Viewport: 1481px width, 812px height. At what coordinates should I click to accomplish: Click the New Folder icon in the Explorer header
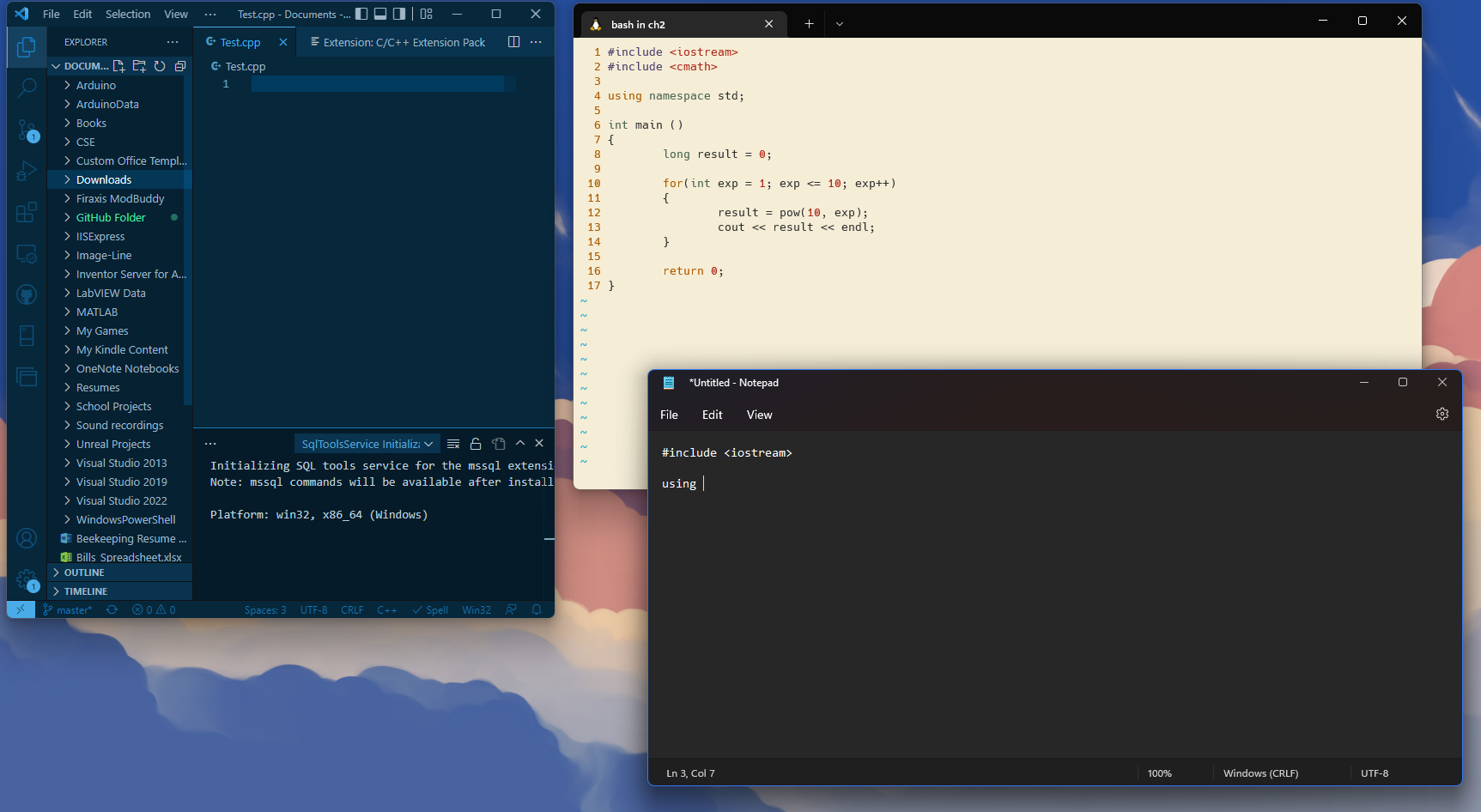click(139, 66)
